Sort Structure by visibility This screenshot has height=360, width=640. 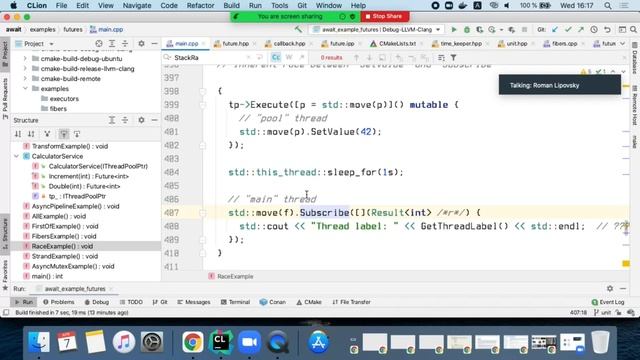tap(18, 134)
